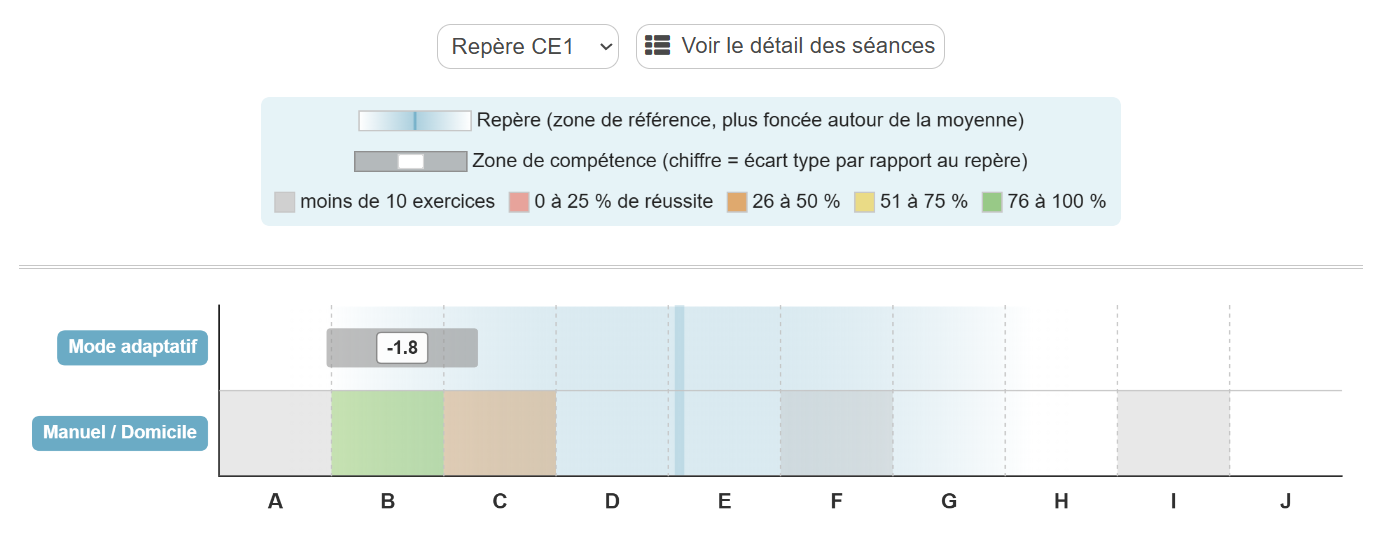Click the green 76 à 100 % legend swatch
1383x541 pixels.
pyautogui.click(x=992, y=202)
